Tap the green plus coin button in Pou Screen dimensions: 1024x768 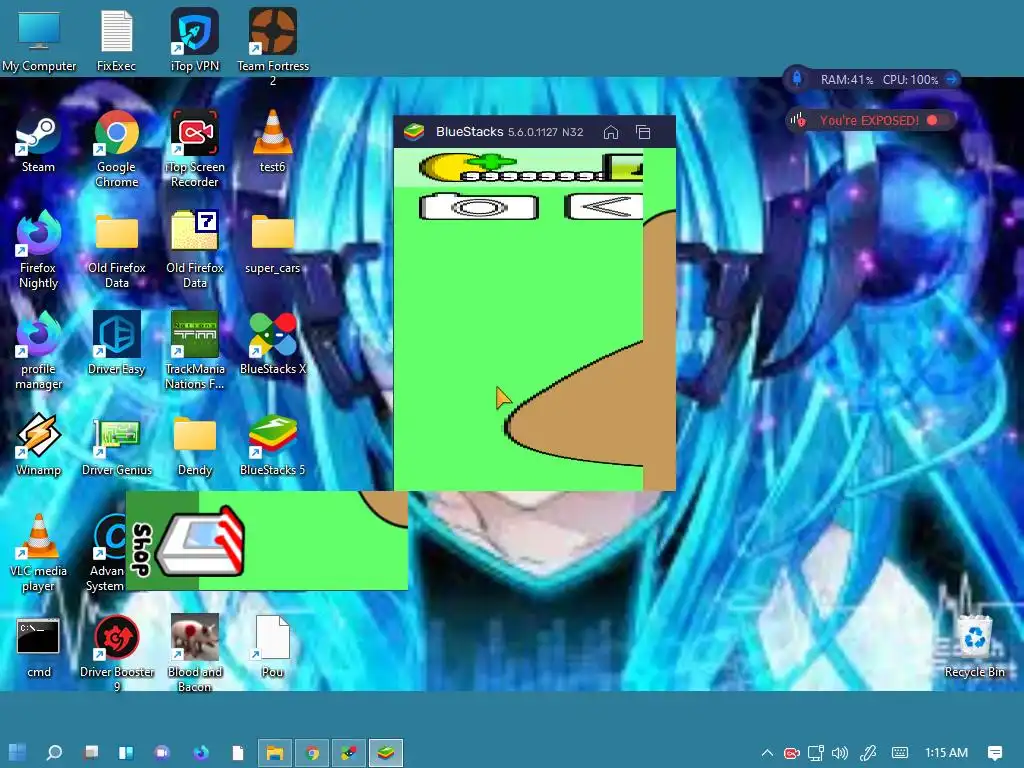pos(491,161)
